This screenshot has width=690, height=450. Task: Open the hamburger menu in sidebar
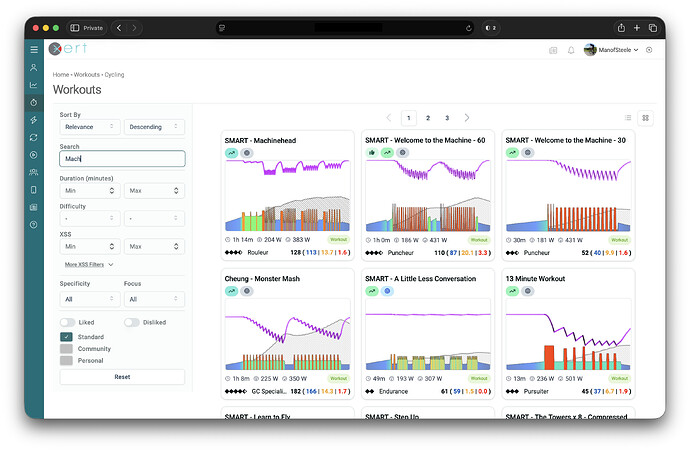(34, 49)
